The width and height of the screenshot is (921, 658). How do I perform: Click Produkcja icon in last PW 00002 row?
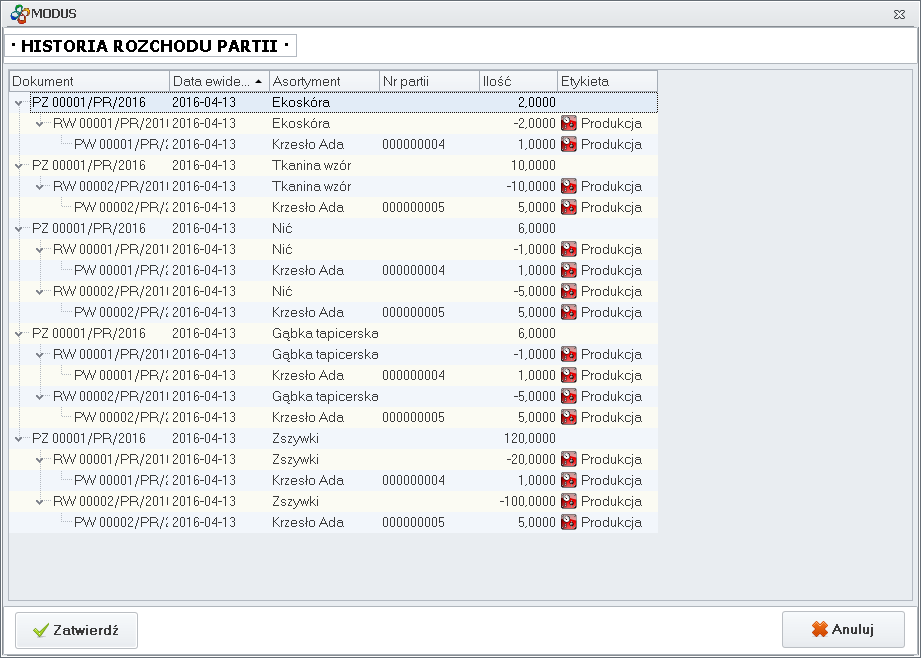point(569,522)
